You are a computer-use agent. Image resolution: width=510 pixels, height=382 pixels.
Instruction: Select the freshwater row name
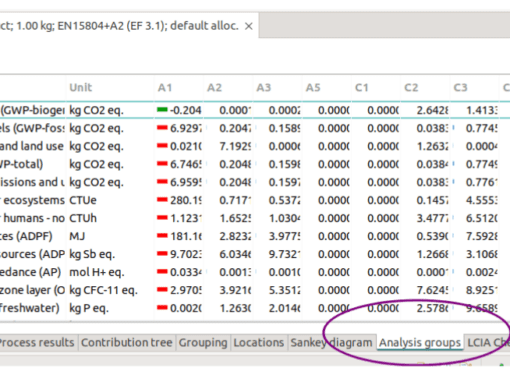click(x=30, y=308)
